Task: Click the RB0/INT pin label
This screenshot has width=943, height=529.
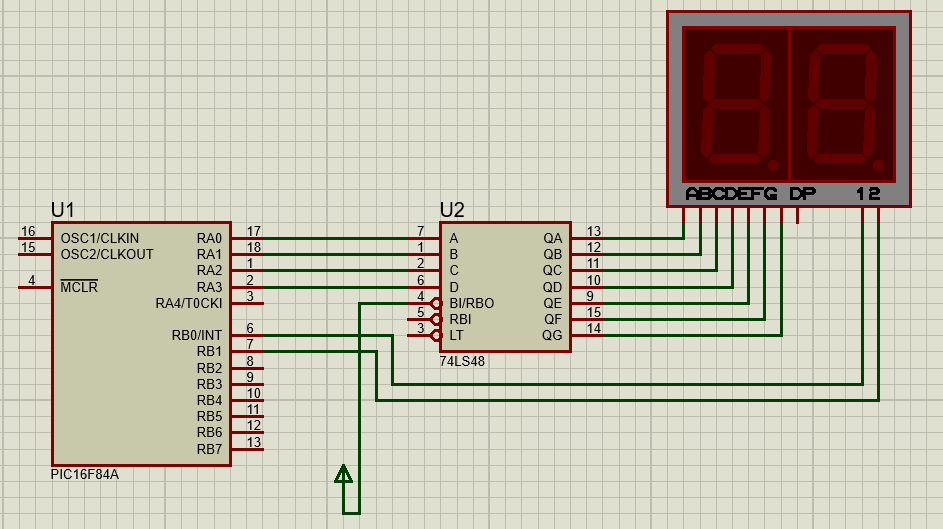Action: click(x=197, y=335)
